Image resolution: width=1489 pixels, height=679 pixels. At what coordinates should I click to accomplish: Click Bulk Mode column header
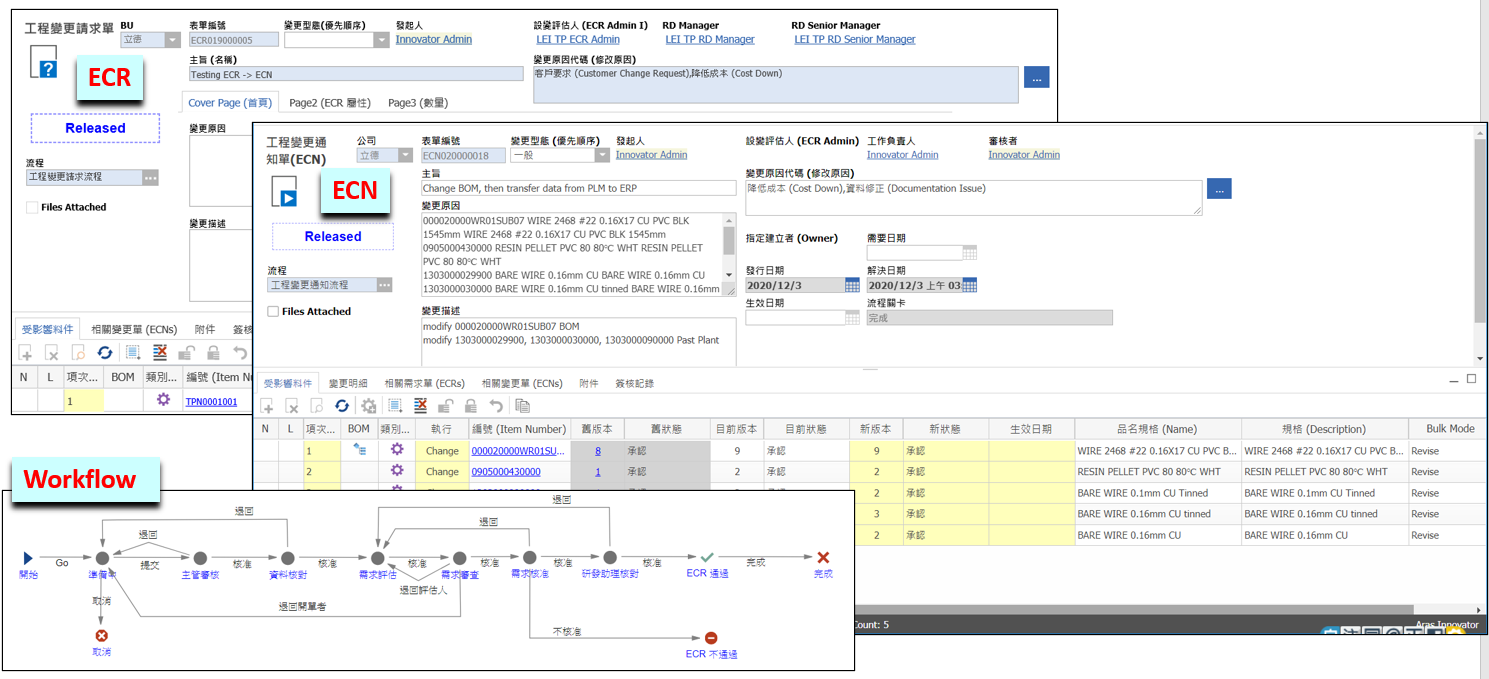point(1449,429)
